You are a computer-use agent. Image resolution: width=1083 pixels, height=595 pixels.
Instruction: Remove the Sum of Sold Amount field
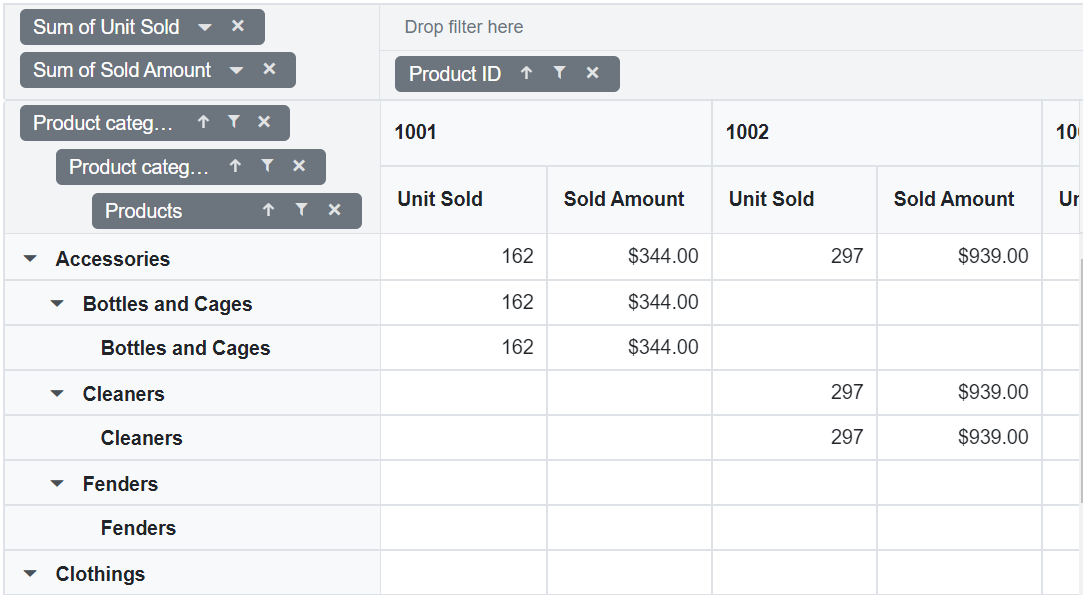pyautogui.click(x=270, y=70)
